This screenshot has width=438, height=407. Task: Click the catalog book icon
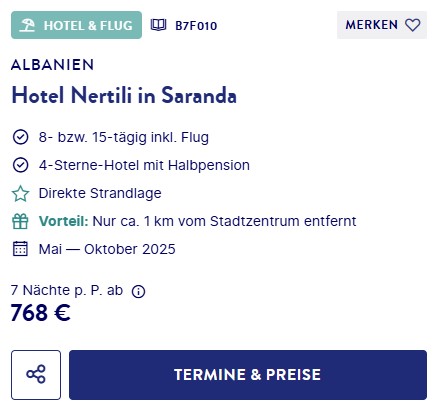(158, 25)
